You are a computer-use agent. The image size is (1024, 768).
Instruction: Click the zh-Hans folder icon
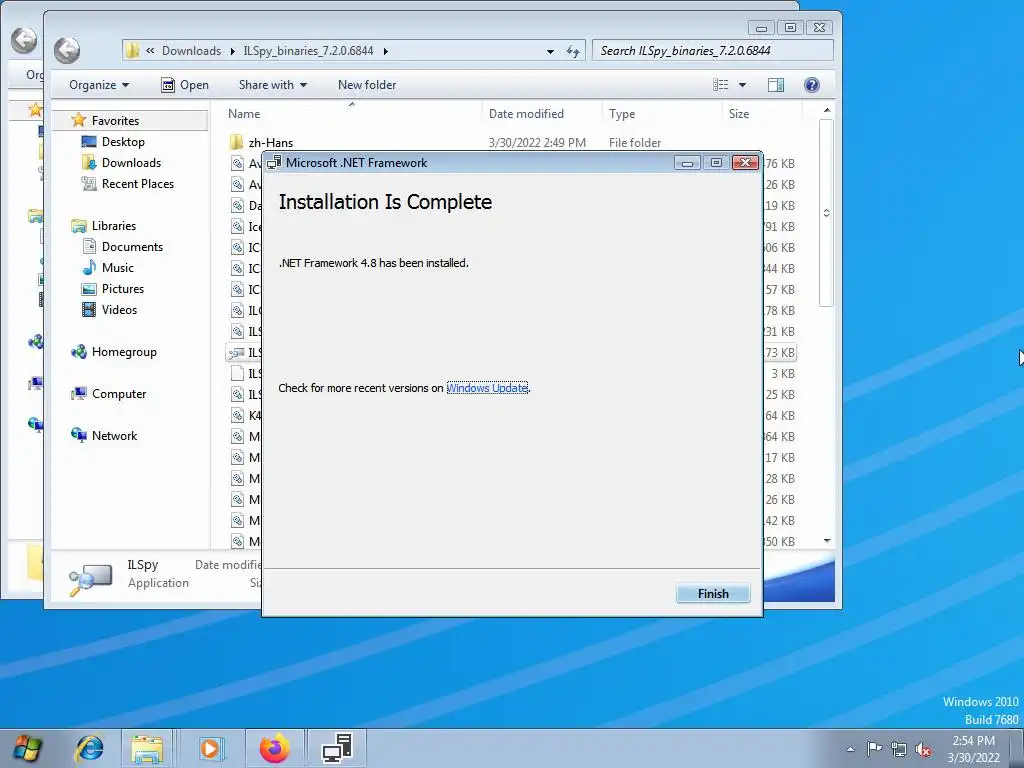(x=236, y=142)
